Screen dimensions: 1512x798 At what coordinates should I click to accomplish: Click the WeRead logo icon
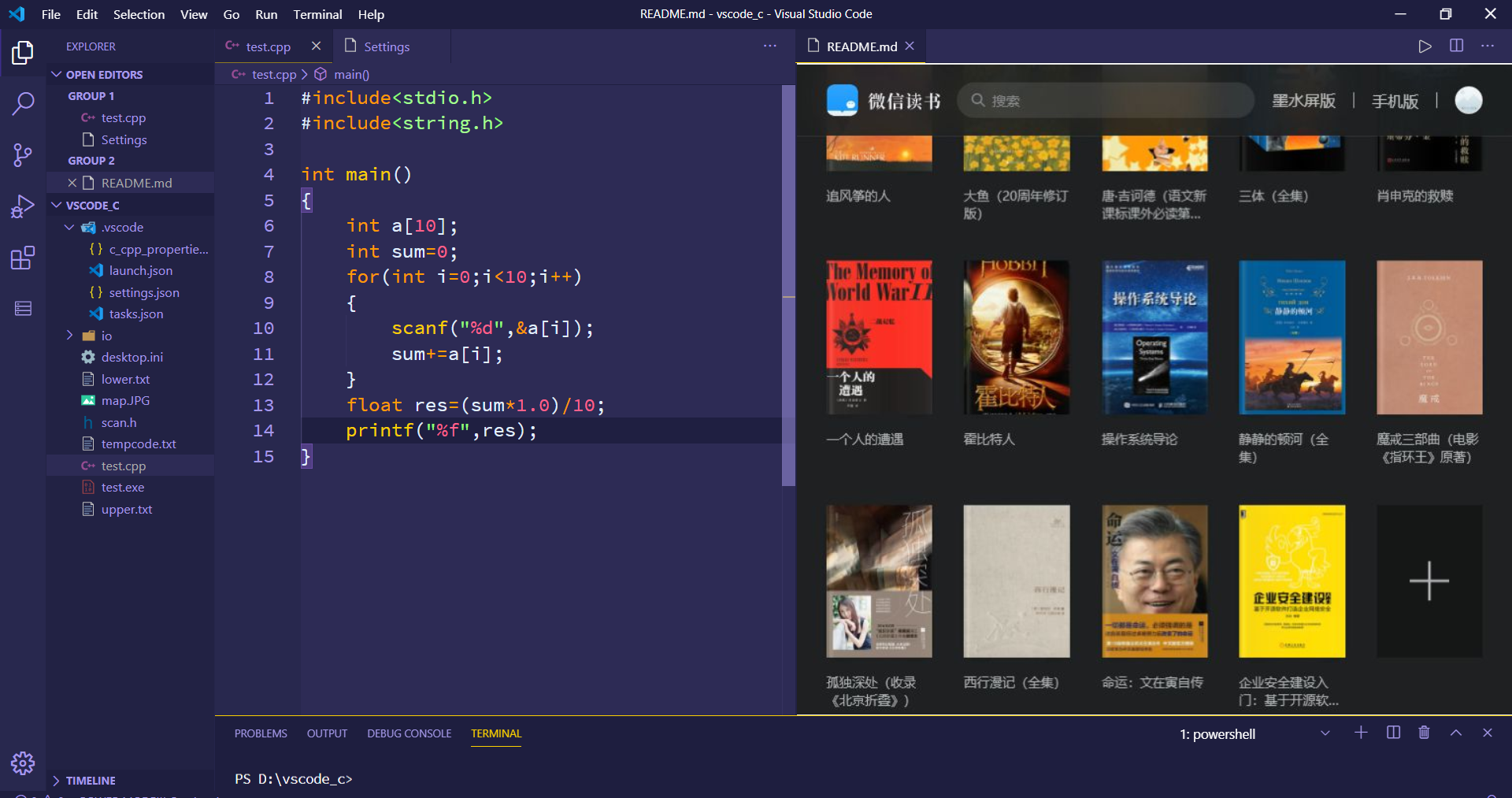[x=842, y=100]
